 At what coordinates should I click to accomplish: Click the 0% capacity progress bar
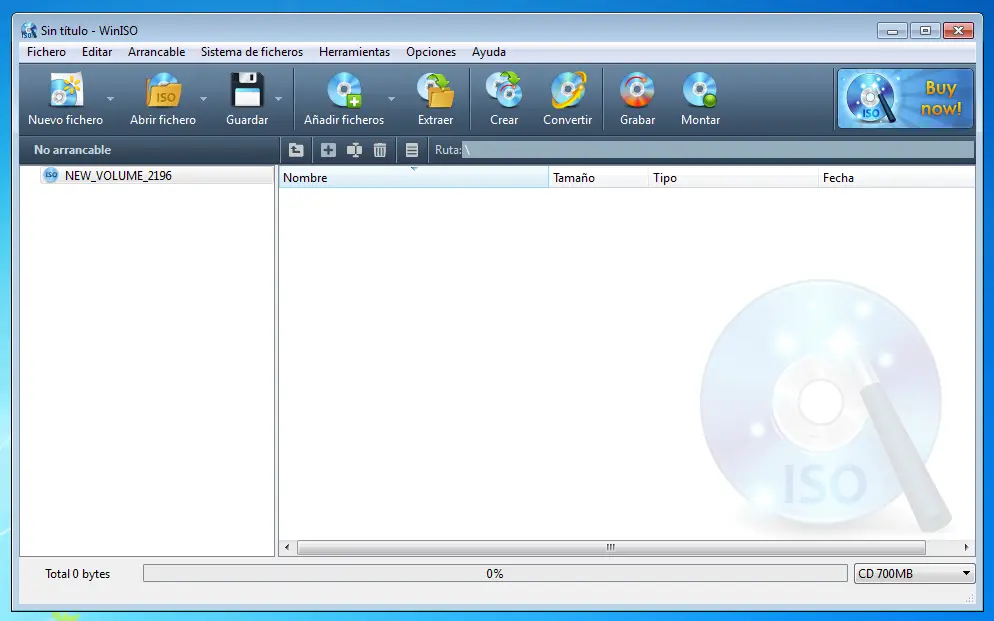pyautogui.click(x=495, y=573)
